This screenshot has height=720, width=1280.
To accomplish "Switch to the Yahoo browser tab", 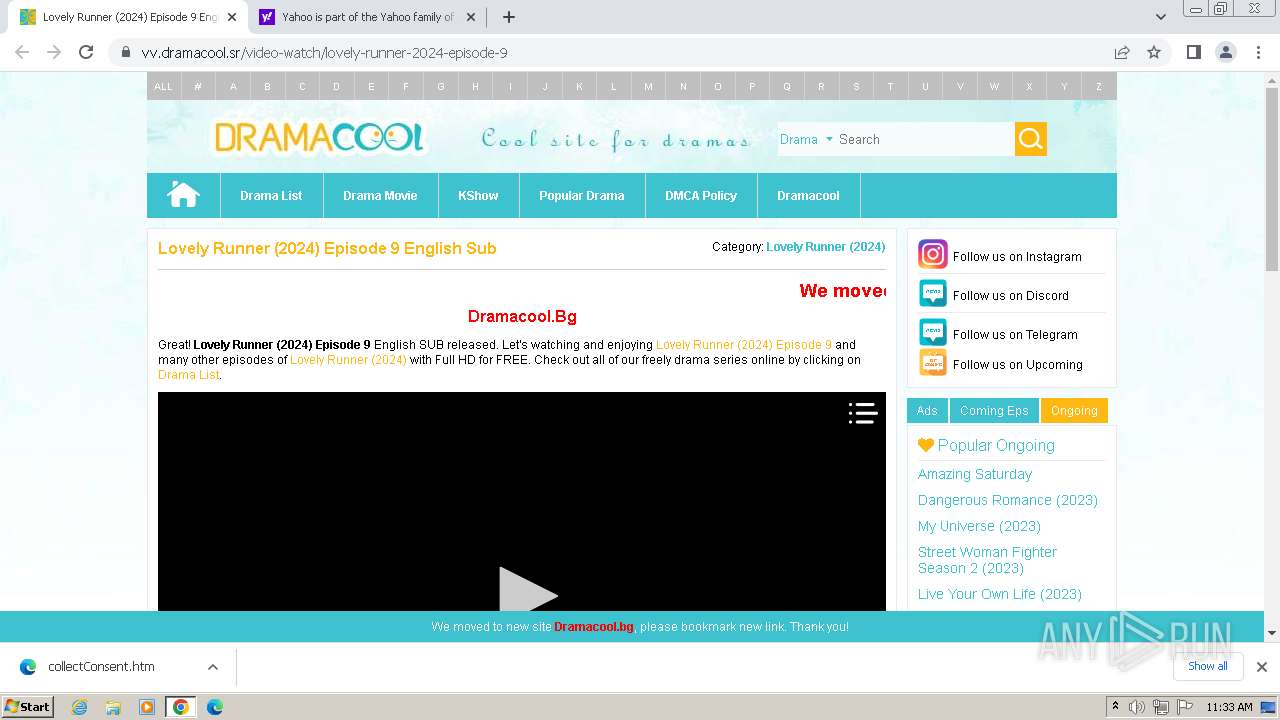I will [366, 17].
